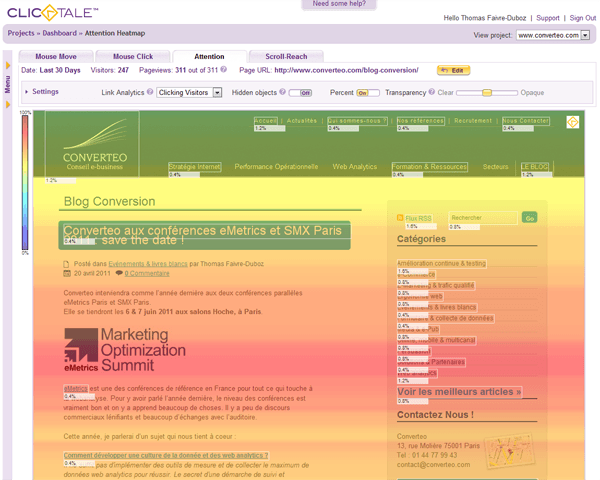Toggle Hidden objects switch

point(300,93)
